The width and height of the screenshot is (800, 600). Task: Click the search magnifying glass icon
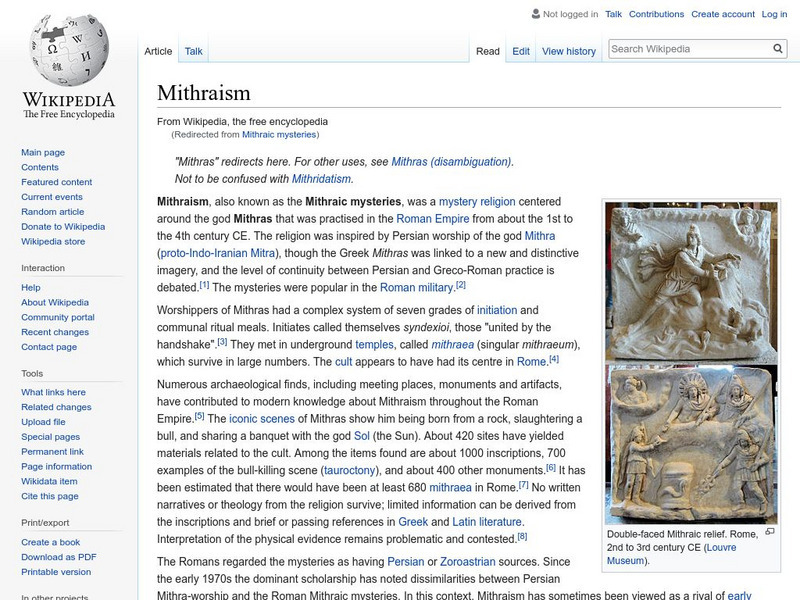point(778,49)
